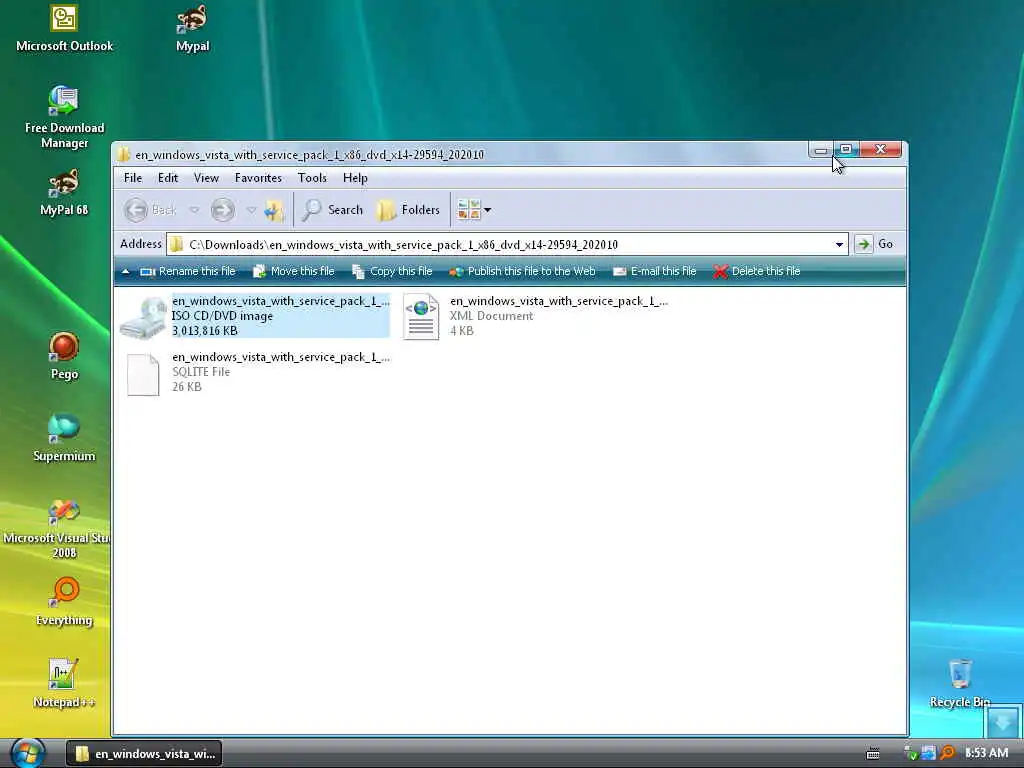Toggle the Folders pane button
1024x768 pixels.
coord(409,210)
